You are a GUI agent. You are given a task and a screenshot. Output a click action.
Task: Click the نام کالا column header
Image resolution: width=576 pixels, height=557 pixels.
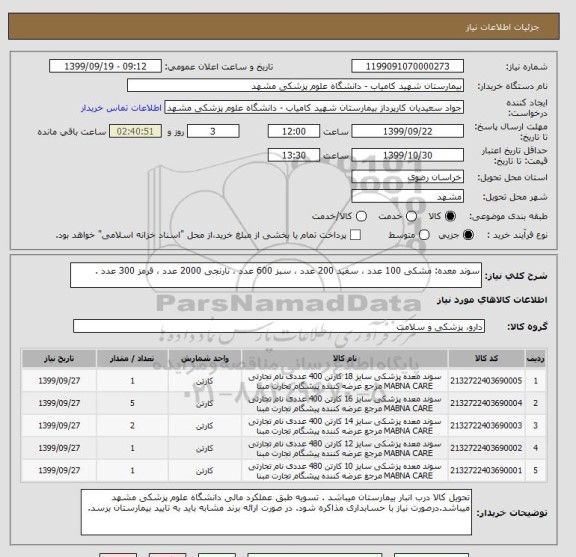coord(345,359)
